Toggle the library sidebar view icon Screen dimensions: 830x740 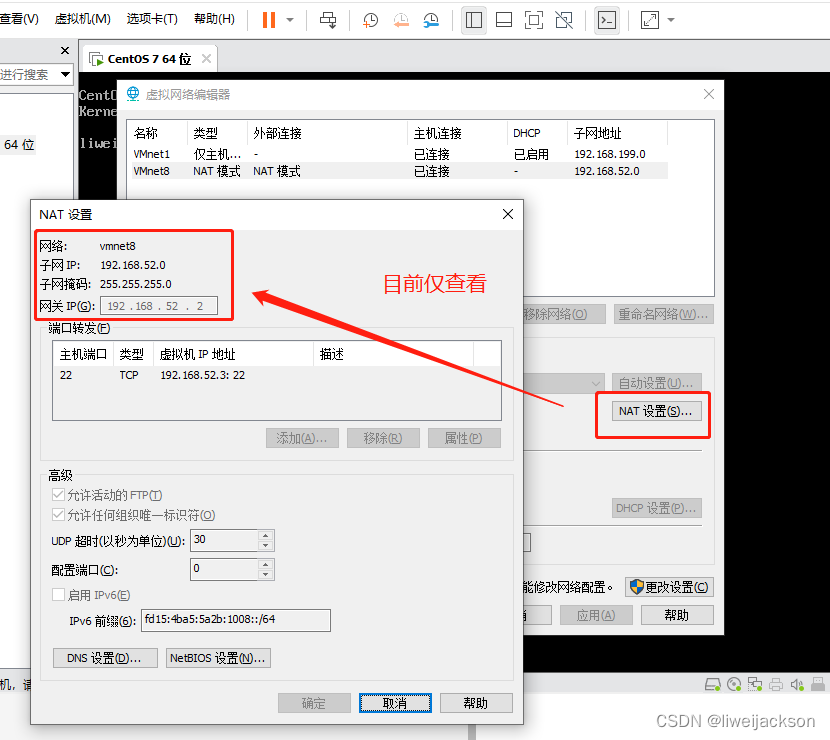tap(473, 20)
